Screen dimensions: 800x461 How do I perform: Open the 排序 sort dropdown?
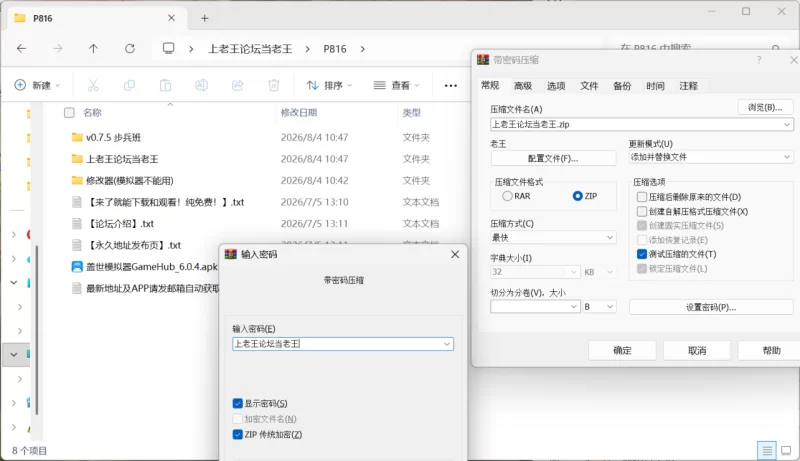(329, 85)
